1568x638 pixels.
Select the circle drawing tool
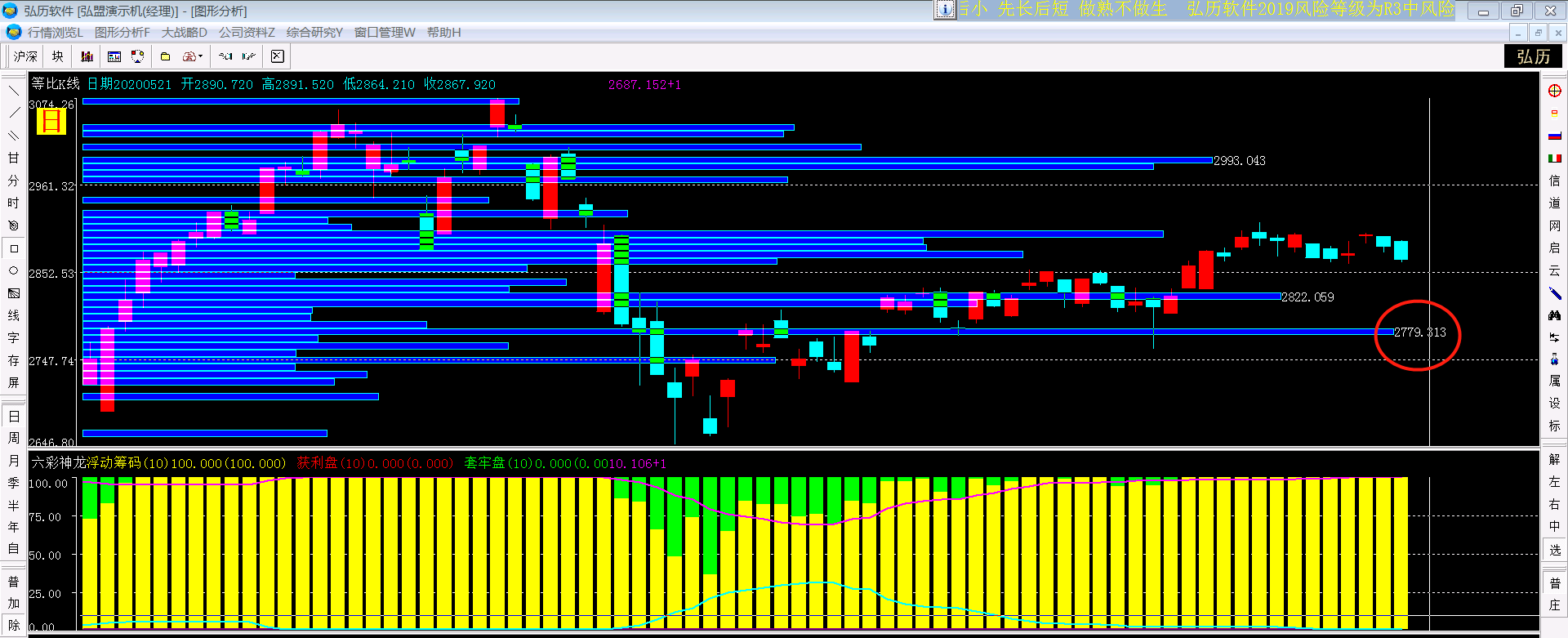click(14, 270)
